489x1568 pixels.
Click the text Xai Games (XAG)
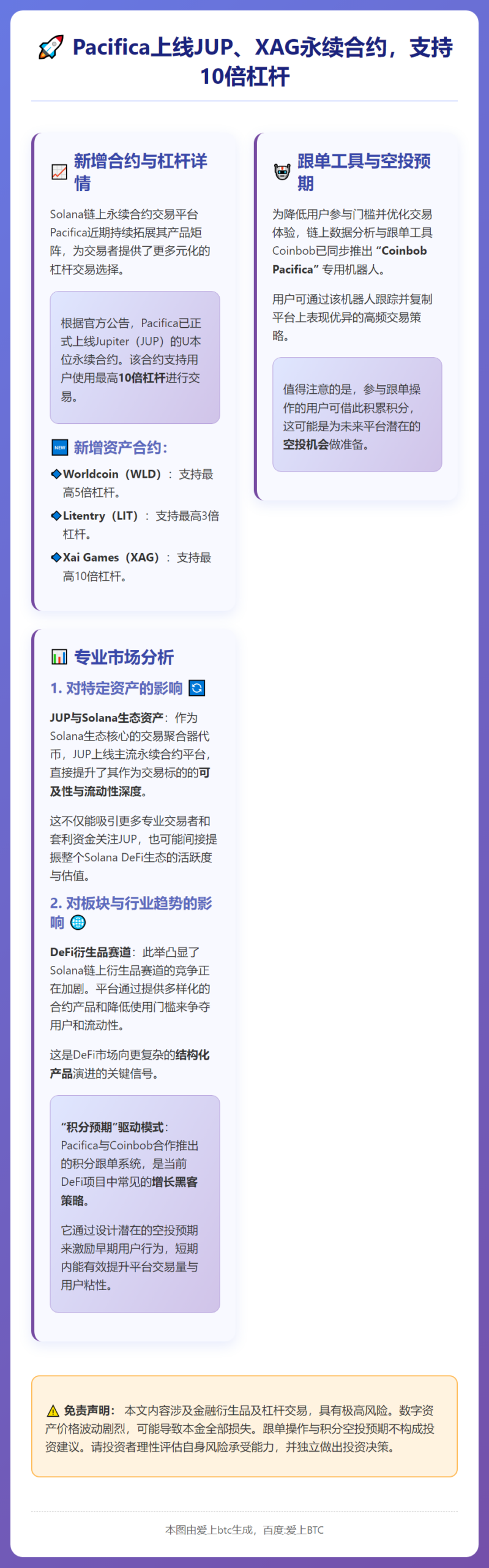(x=111, y=557)
